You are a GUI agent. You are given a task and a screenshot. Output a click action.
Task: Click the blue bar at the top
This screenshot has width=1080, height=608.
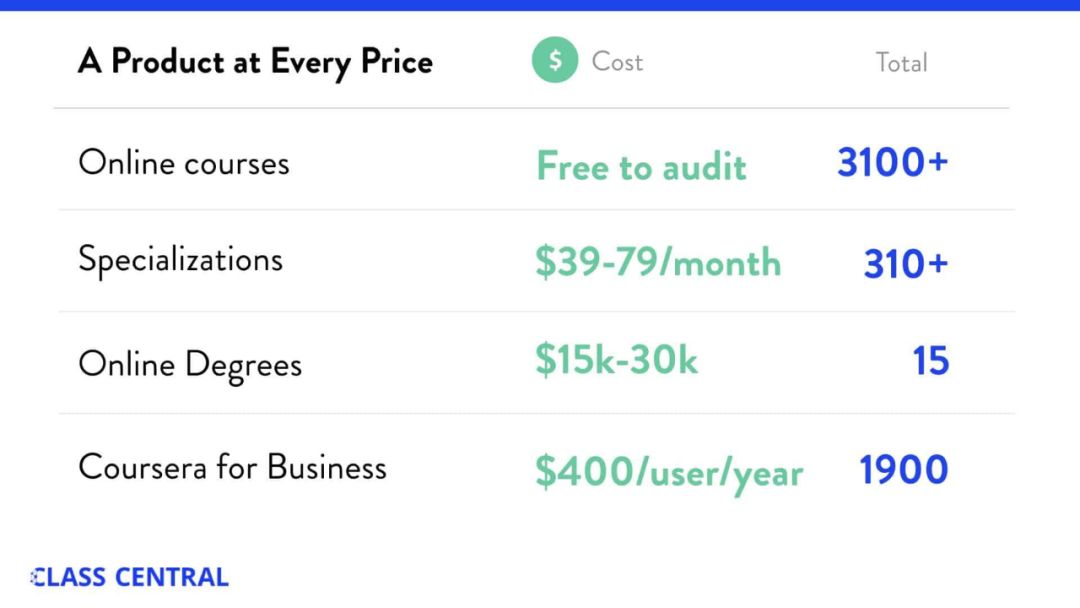540,5
